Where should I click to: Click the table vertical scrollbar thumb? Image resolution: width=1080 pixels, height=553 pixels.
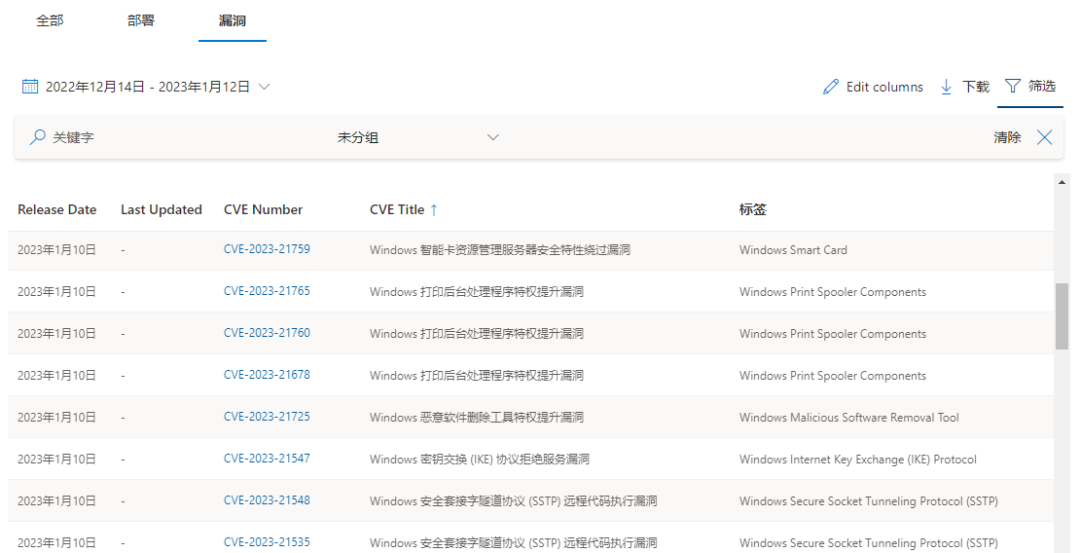(1061, 316)
